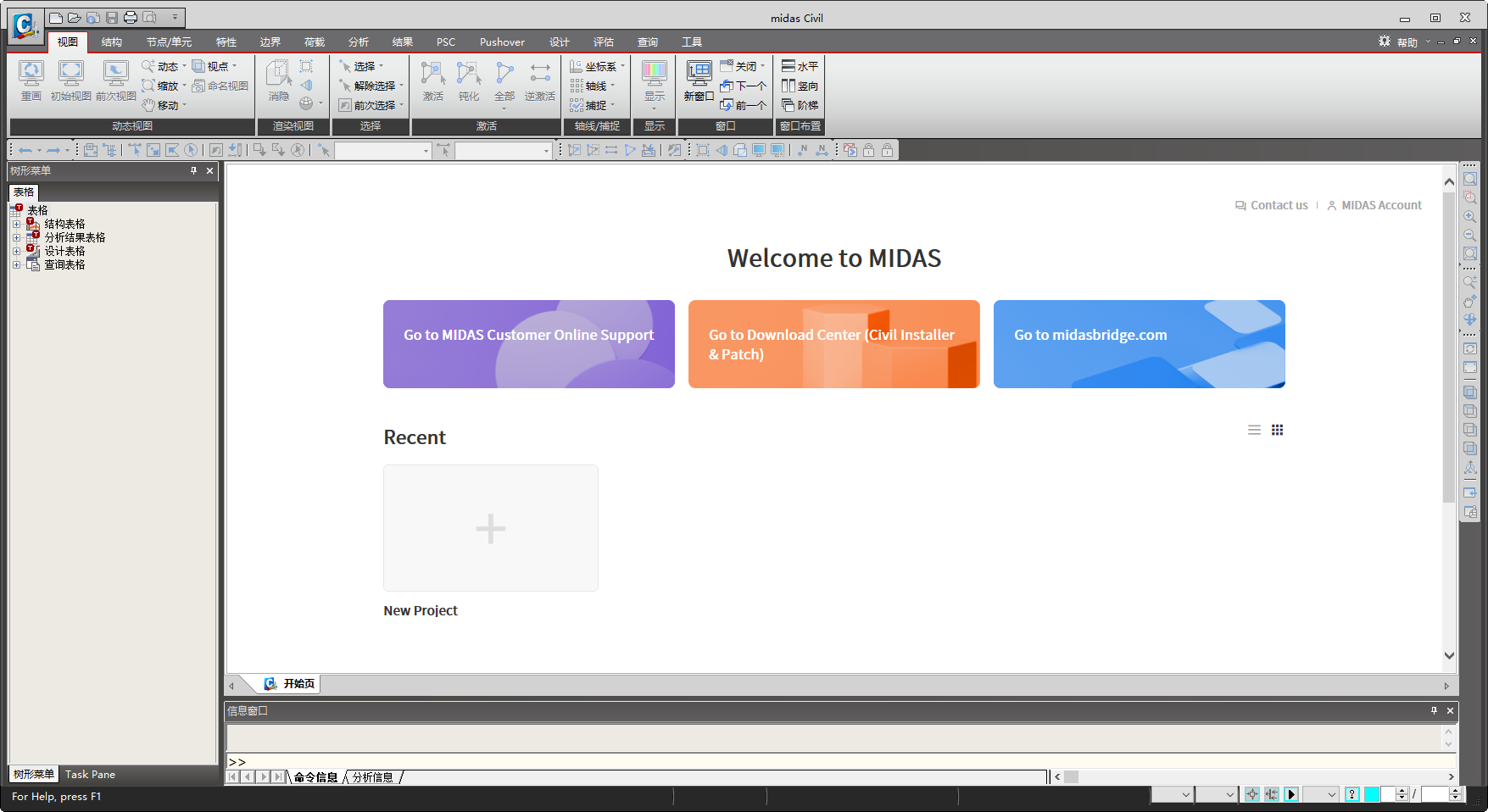This screenshot has height=812, width=1488.
Task: Open the 荷载 ribbon tab
Action: click(315, 42)
